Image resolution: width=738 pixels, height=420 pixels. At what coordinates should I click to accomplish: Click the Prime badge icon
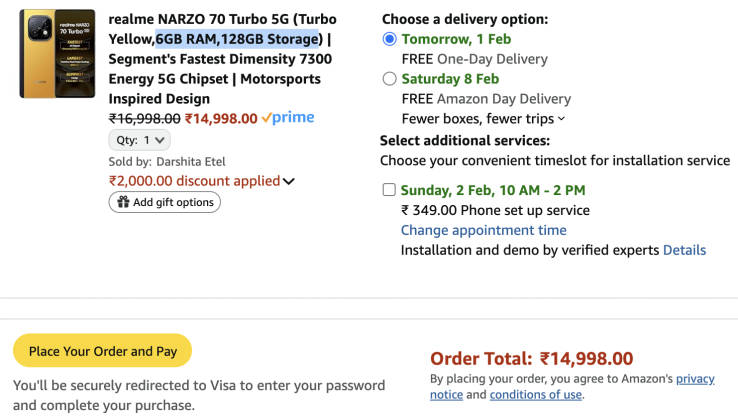(288, 118)
